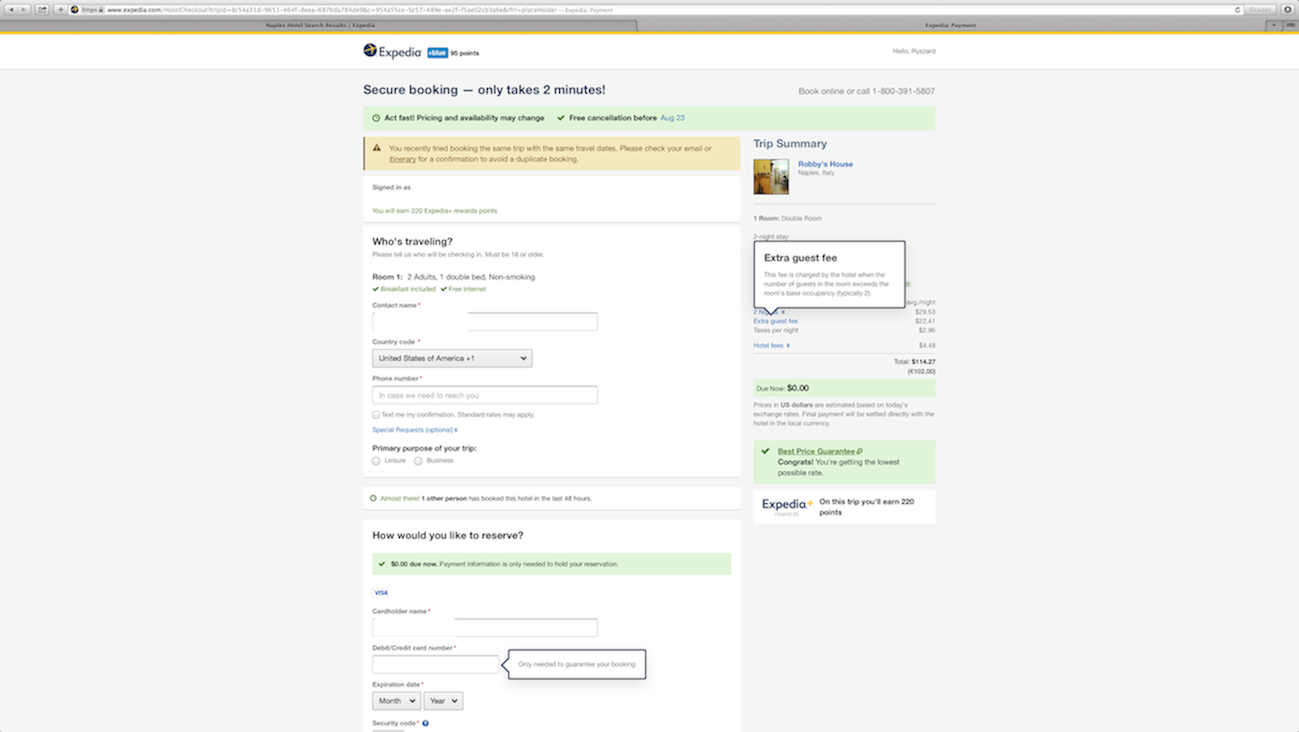The image size is (1299, 732).
Task: Reload the page with the refresh icon
Action: tap(1237, 10)
